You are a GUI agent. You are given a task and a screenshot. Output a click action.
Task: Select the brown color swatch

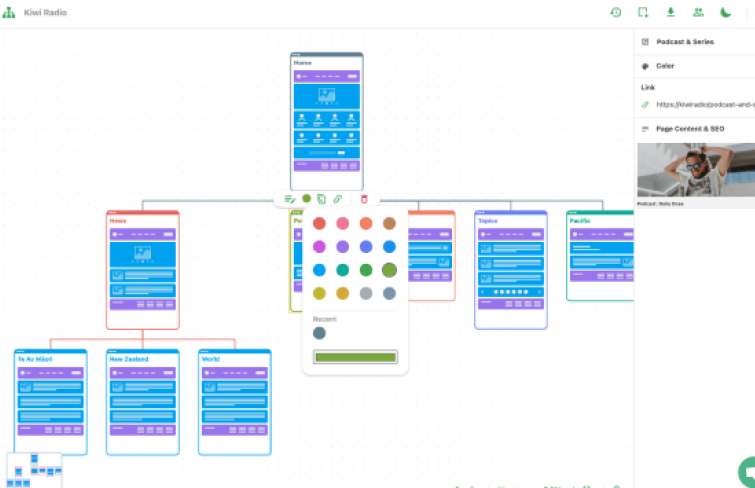pos(389,224)
